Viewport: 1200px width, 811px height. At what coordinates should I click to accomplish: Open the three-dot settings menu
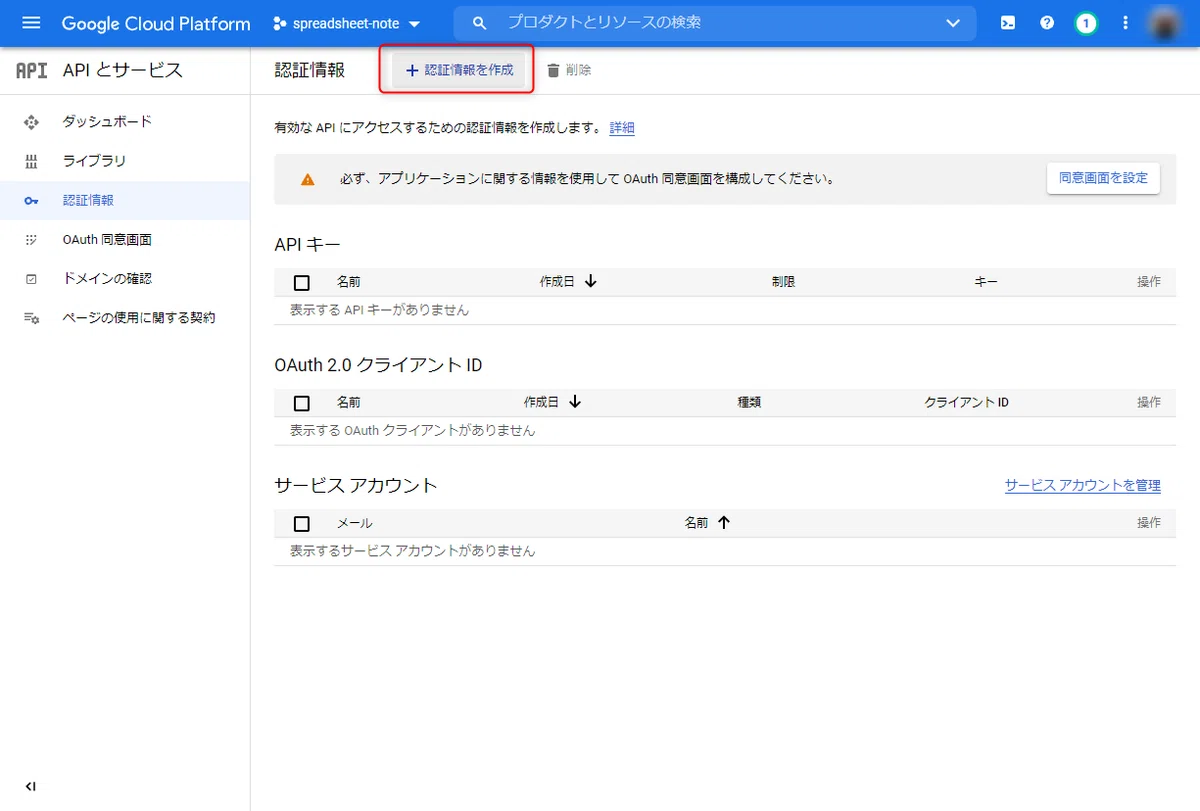pyautogui.click(x=1125, y=23)
